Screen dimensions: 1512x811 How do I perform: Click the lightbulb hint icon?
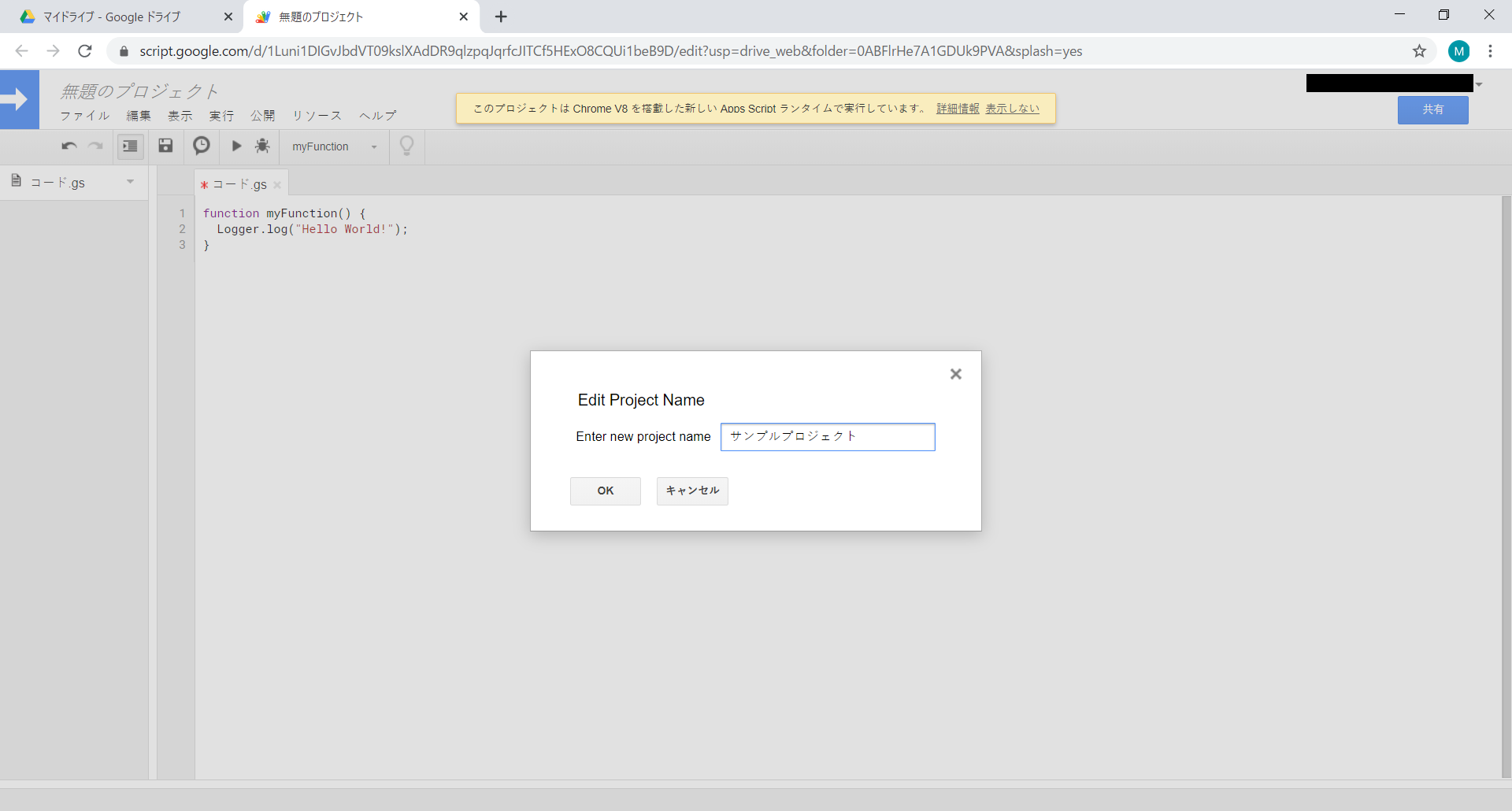tap(406, 146)
